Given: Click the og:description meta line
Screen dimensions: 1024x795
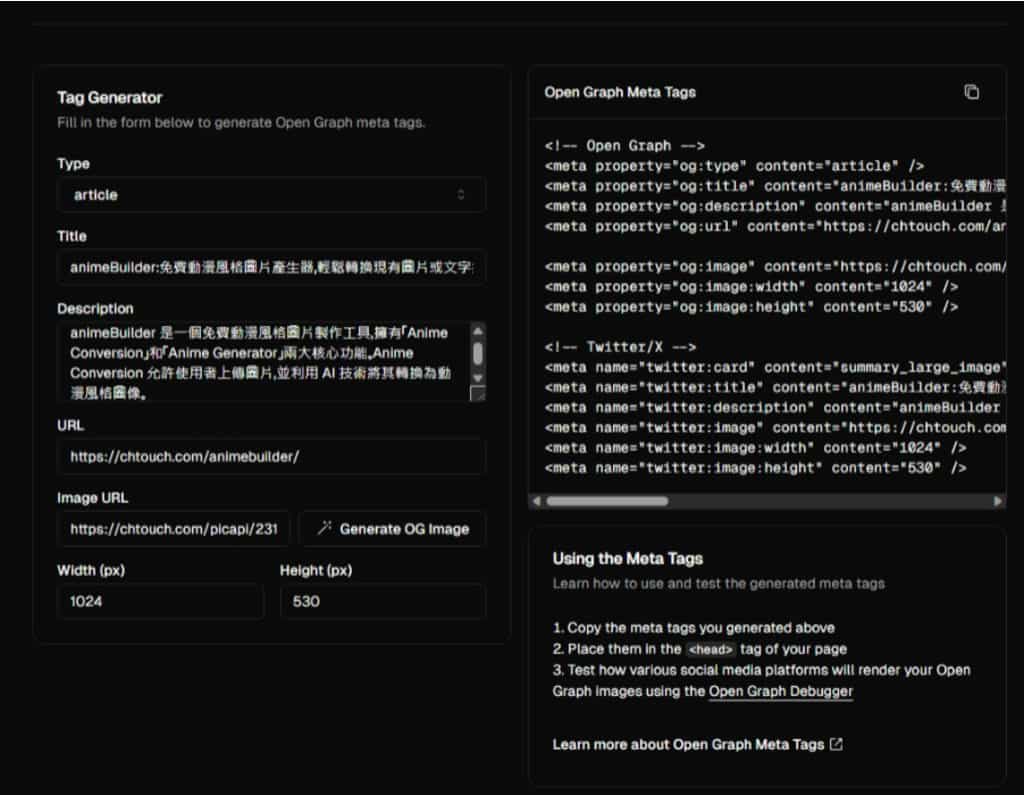Looking at the screenshot, I should (x=775, y=206).
